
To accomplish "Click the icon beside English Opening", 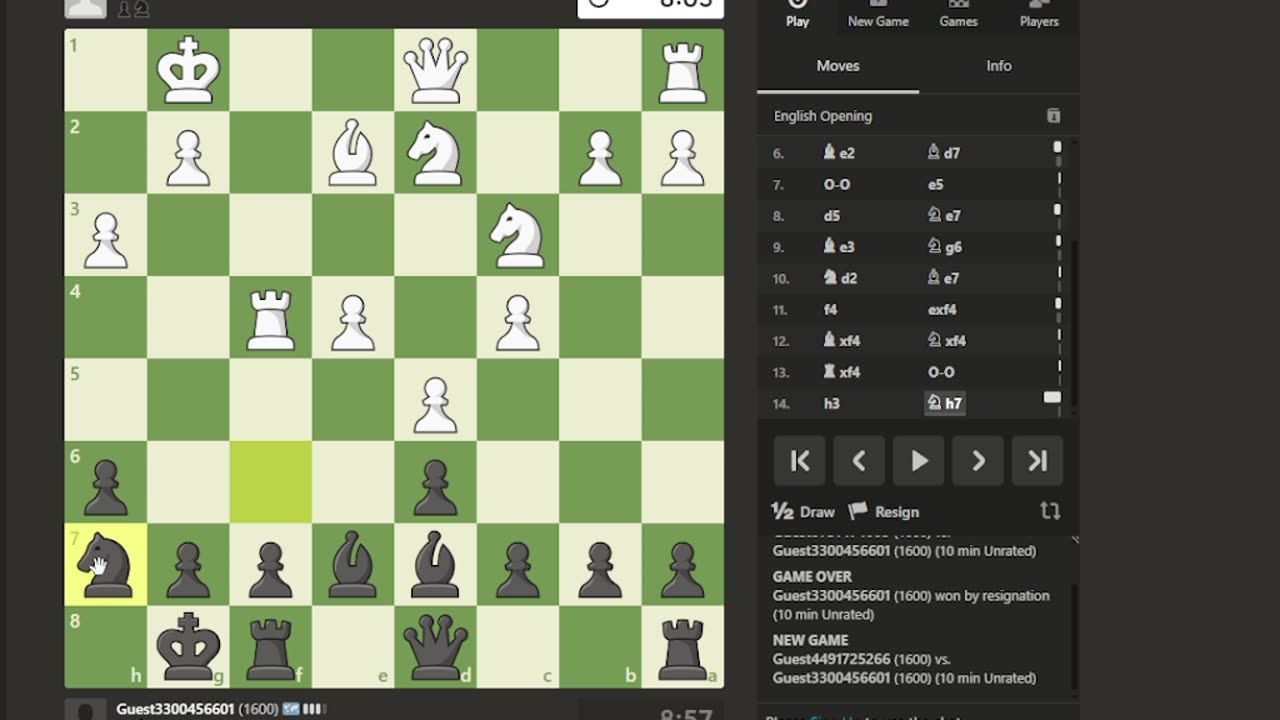I will click(x=1053, y=116).
